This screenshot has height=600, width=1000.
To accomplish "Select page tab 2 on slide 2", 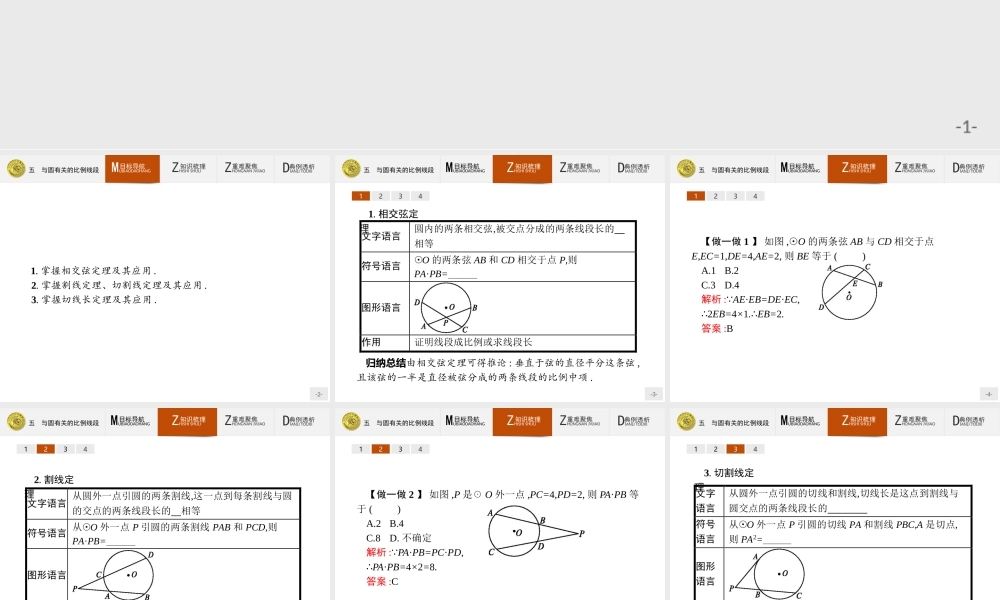I will pyautogui.click(x=378, y=196).
